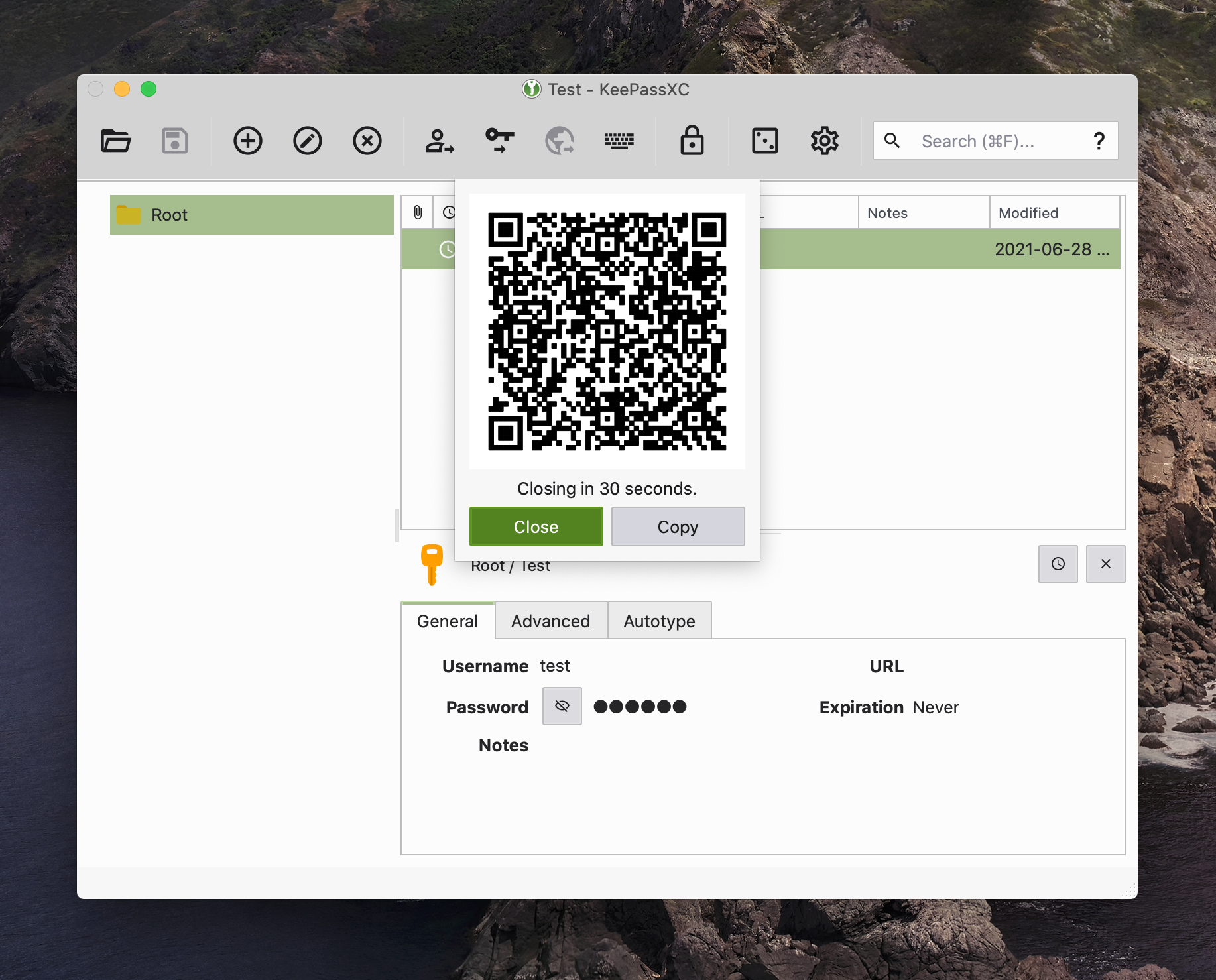Save the current database
1216x980 pixels.
pos(174,141)
